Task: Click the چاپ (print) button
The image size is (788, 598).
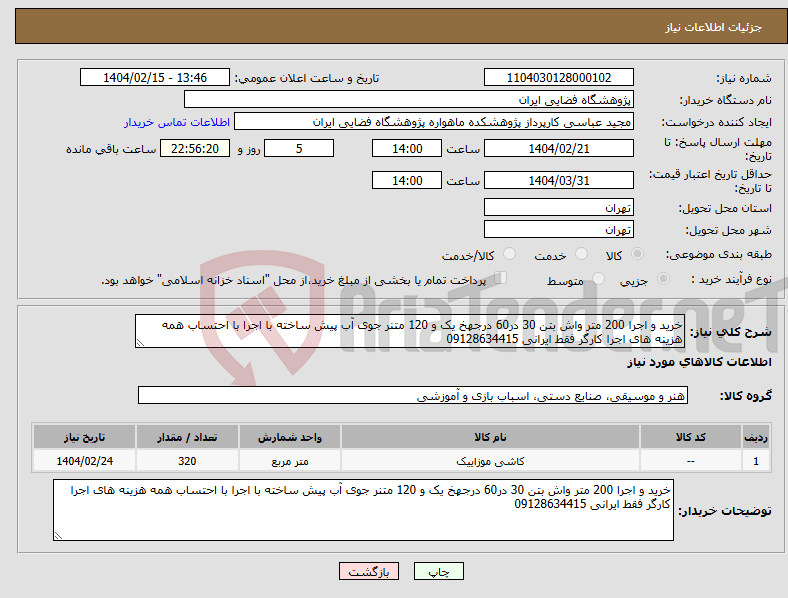Action: coord(438,571)
